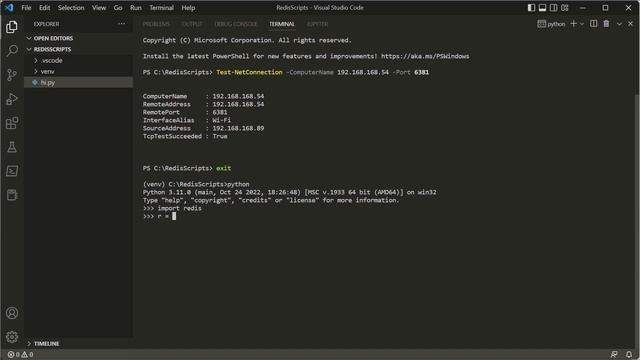The width and height of the screenshot is (640, 360).
Task: Click errors and warnings status bar indicator
Action: coord(20,355)
